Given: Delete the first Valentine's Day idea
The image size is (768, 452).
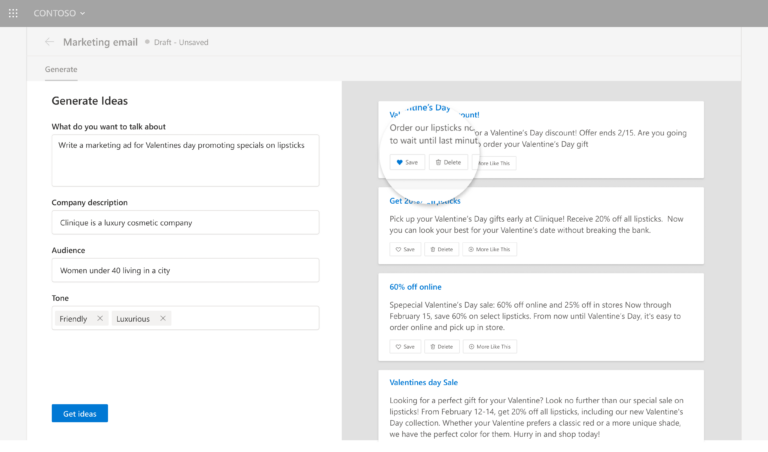Looking at the screenshot, I should click(448, 162).
